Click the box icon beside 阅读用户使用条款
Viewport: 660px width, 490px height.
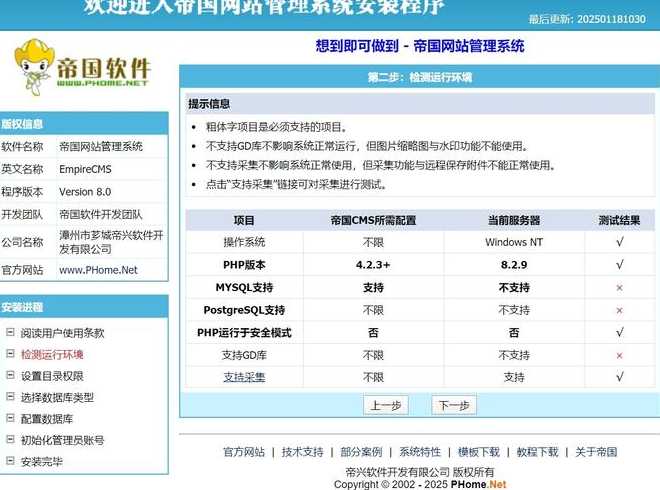point(11,332)
